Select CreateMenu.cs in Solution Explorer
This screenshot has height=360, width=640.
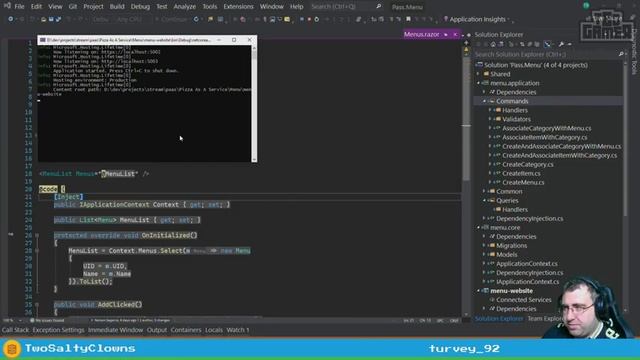click(x=523, y=182)
